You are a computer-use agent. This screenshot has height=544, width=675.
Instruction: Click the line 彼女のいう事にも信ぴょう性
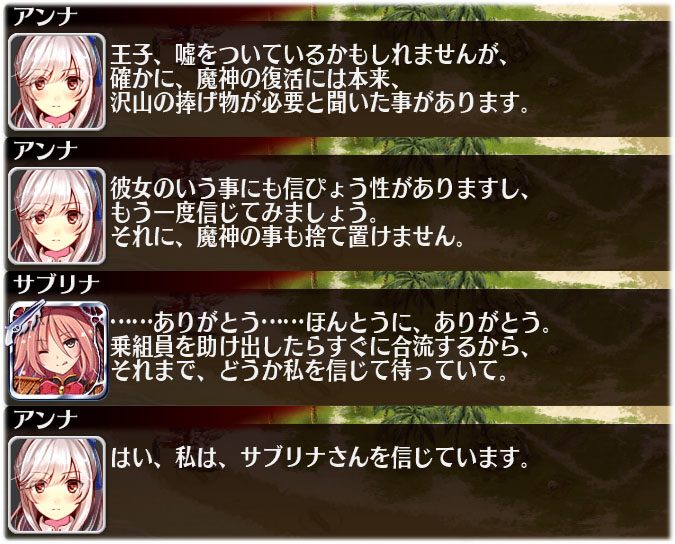[x=319, y=189]
